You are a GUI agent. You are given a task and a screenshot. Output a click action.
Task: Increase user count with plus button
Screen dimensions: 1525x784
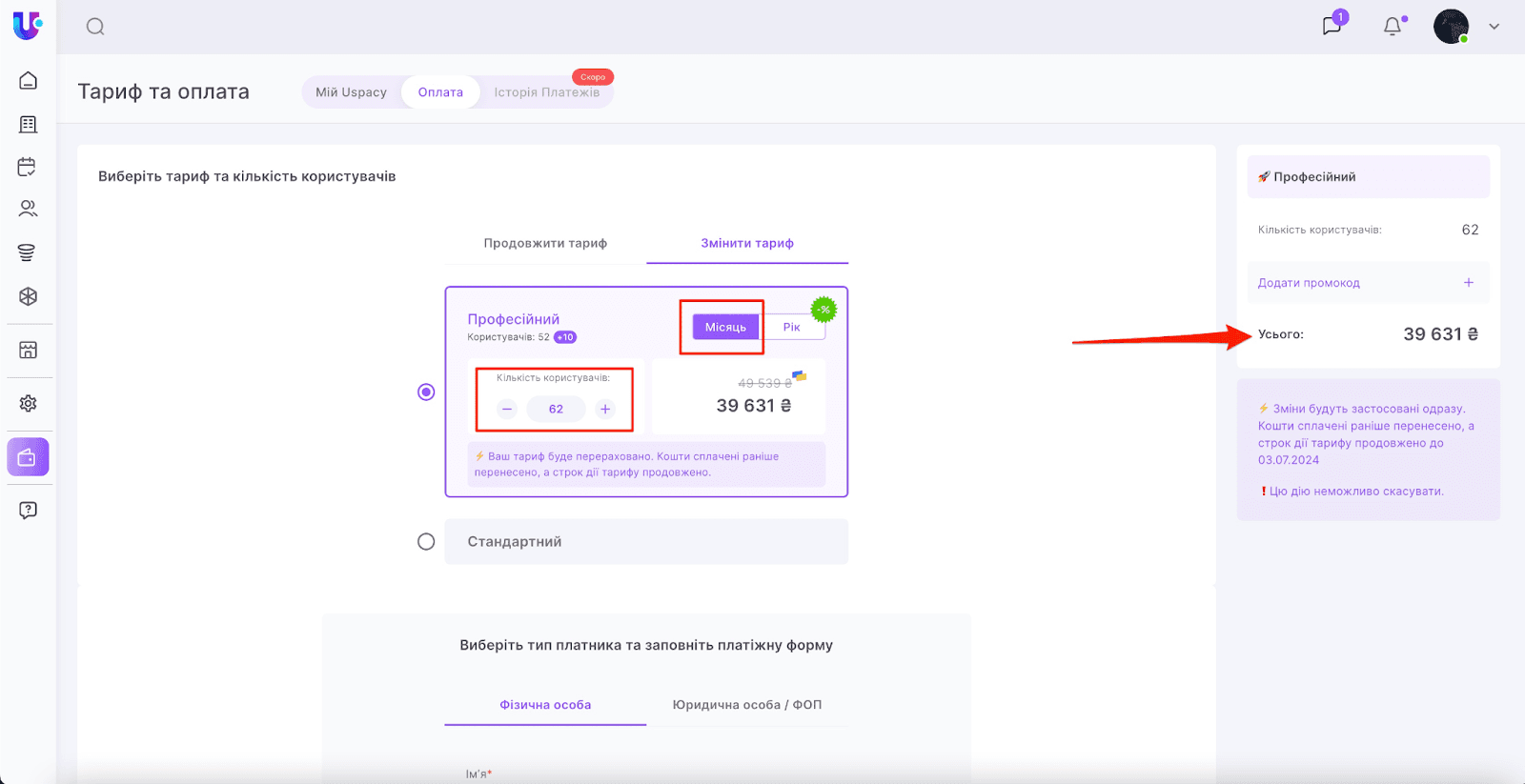pos(605,409)
